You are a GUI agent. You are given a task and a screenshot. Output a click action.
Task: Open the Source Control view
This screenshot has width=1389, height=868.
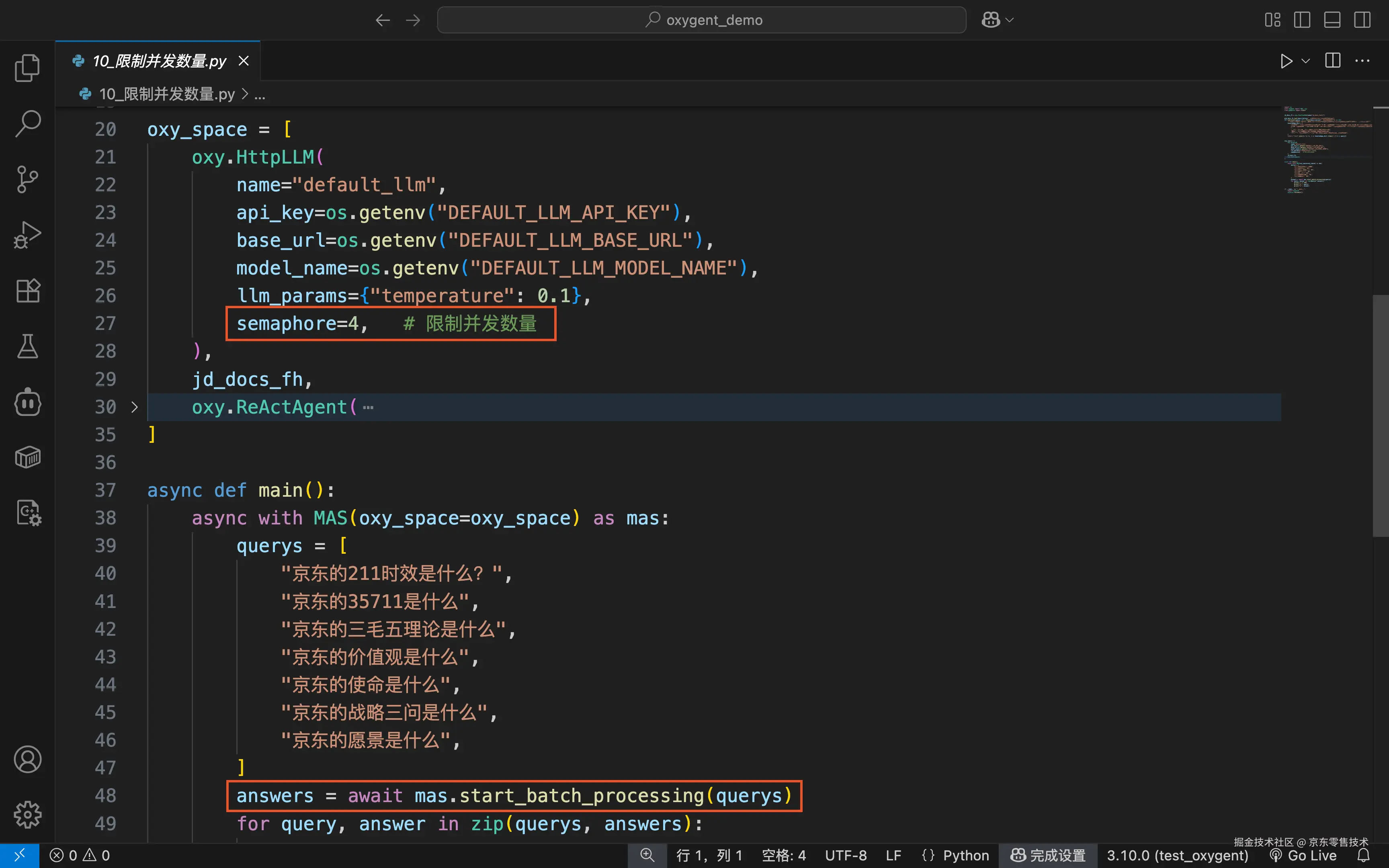pyautogui.click(x=27, y=179)
